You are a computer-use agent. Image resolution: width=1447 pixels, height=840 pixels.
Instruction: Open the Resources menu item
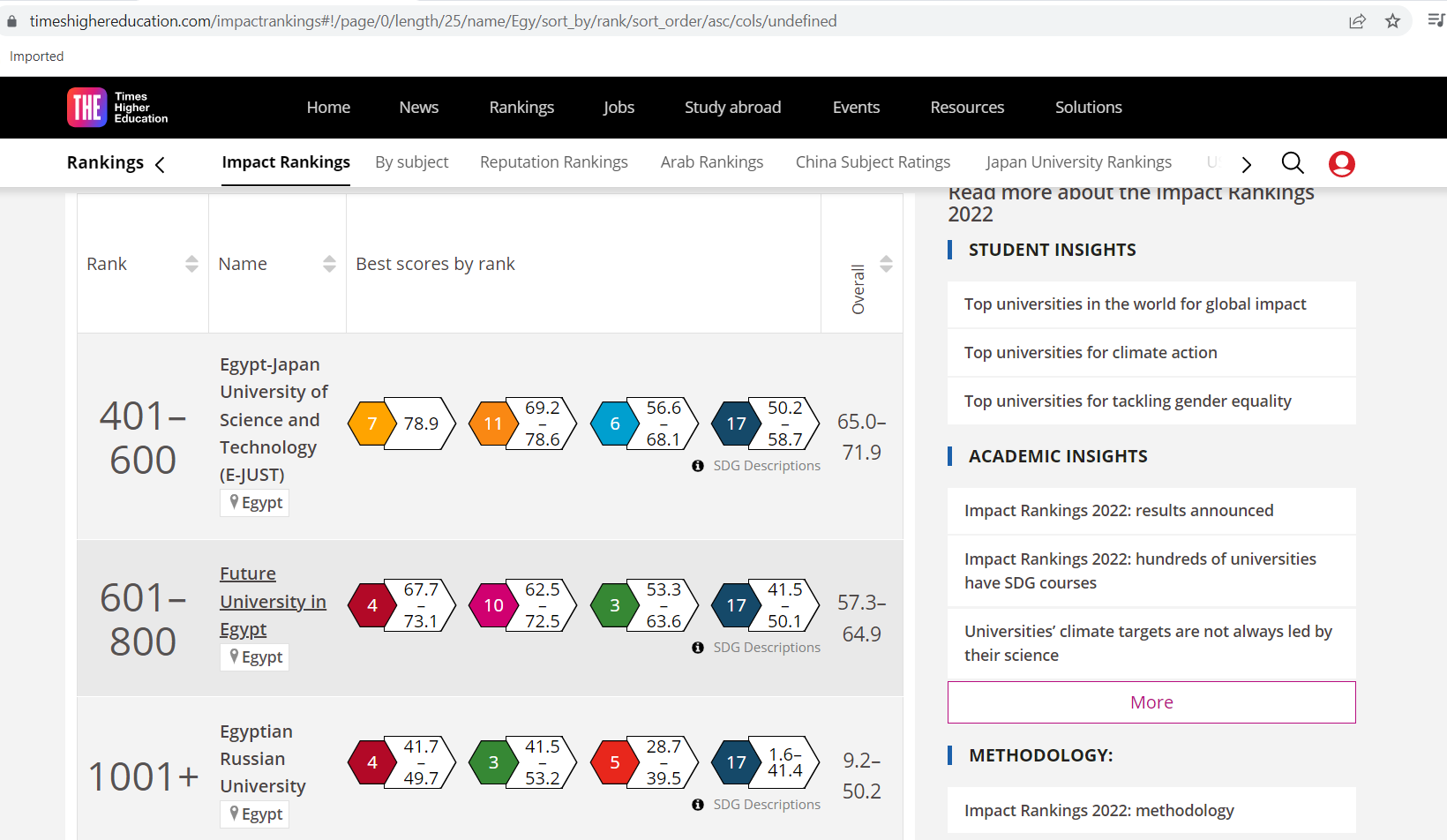point(967,108)
